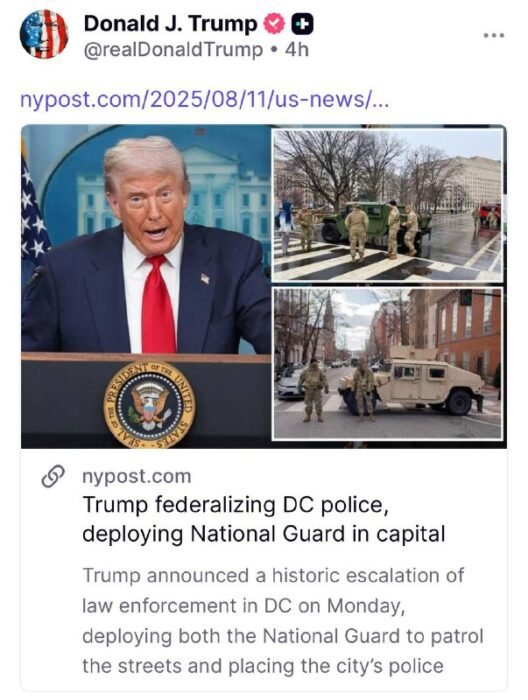Screen dimensions: 528x700
Task: Open the Donald J. Trump display name
Action: (170, 24)
